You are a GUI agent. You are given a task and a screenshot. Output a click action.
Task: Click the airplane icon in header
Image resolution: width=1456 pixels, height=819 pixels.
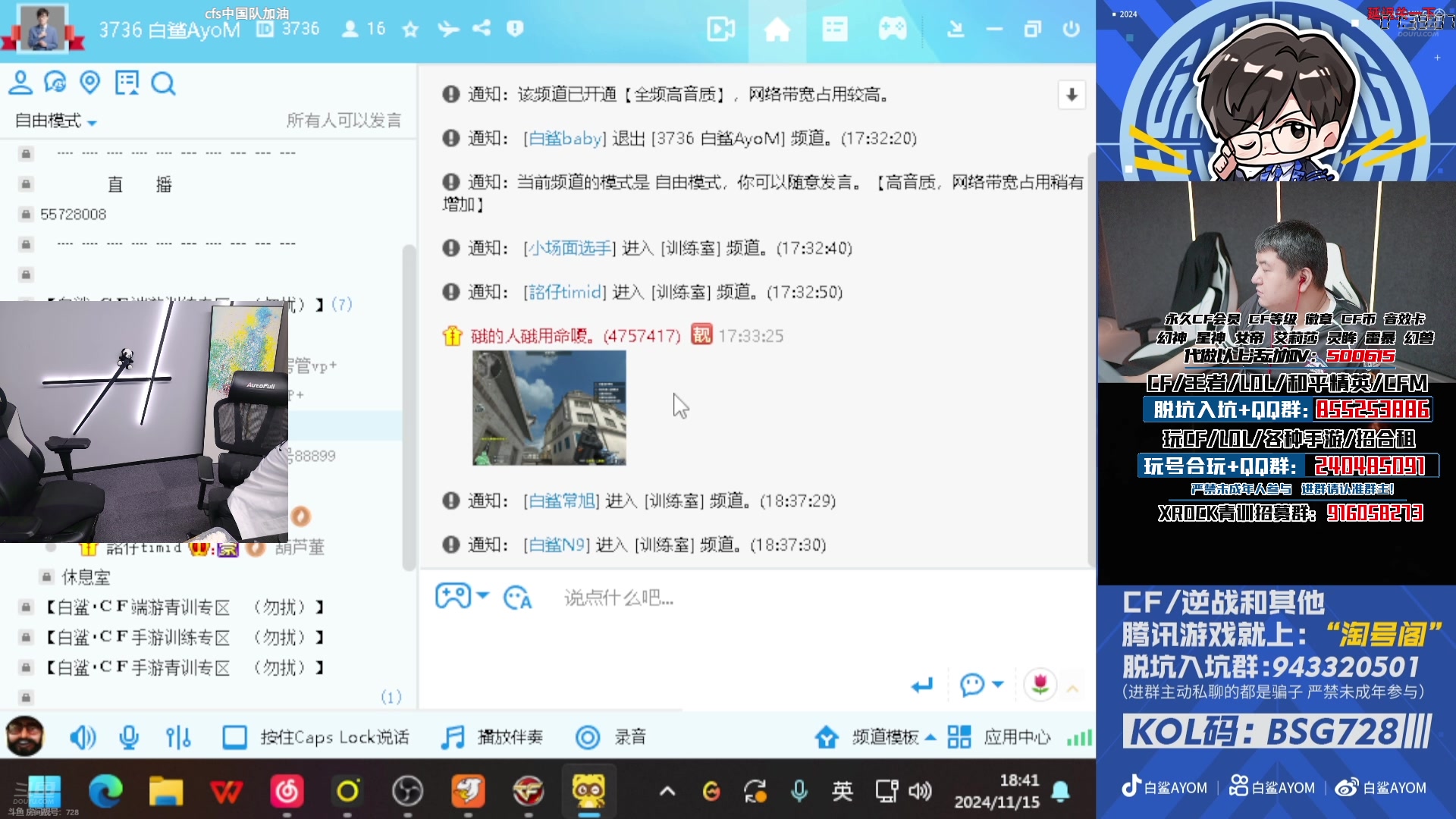point(448,29)
